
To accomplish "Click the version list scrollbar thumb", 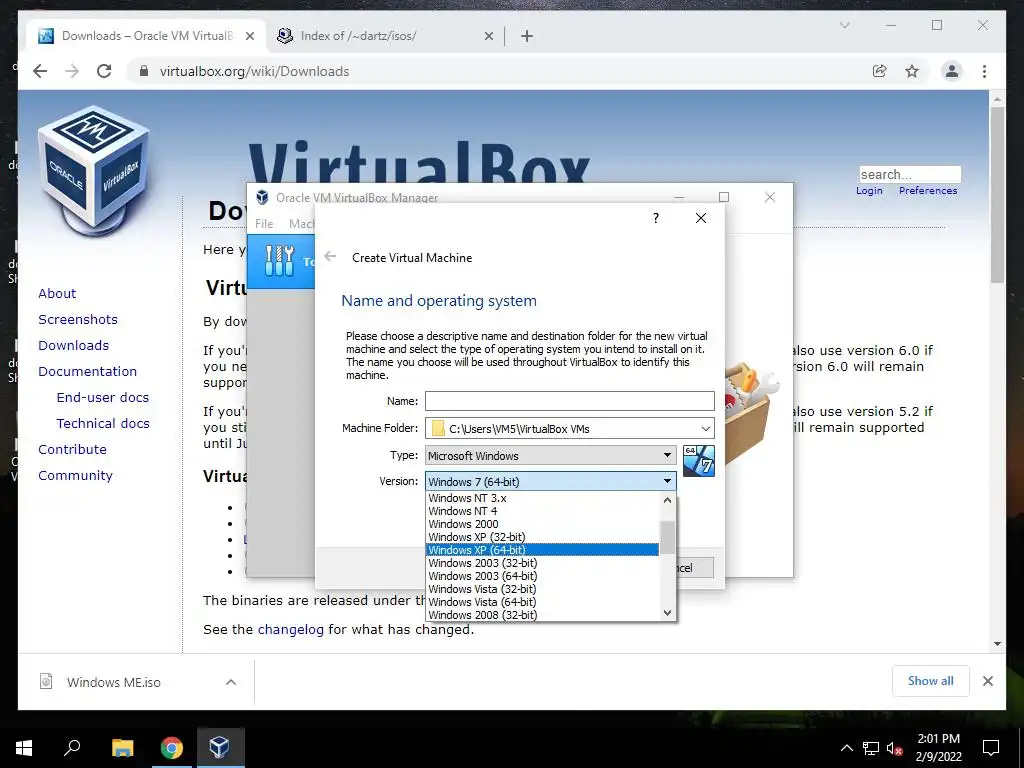I will pos(667,537).
